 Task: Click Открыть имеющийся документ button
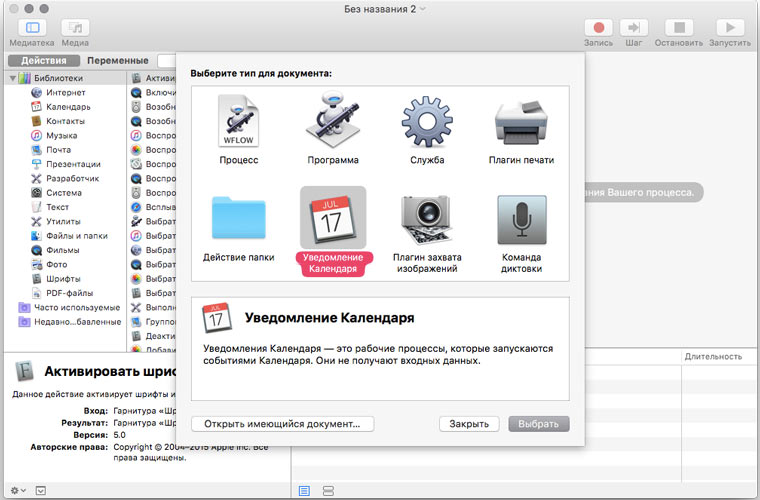[283, 424]
